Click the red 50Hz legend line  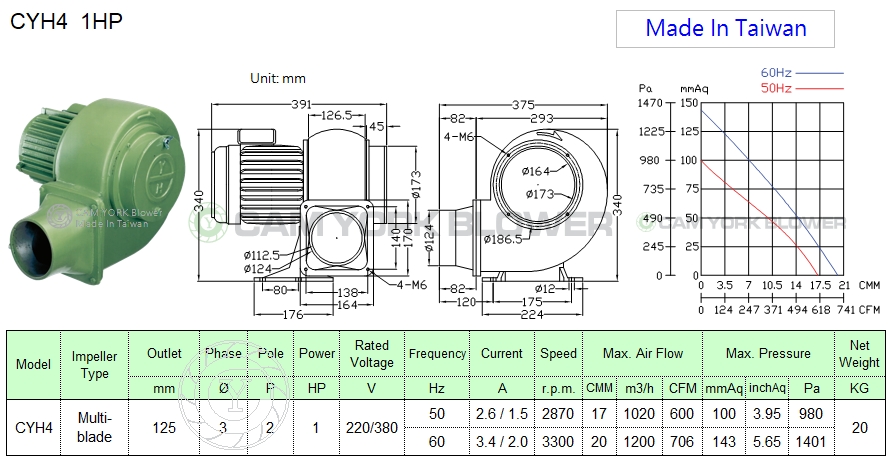(820, 89)
